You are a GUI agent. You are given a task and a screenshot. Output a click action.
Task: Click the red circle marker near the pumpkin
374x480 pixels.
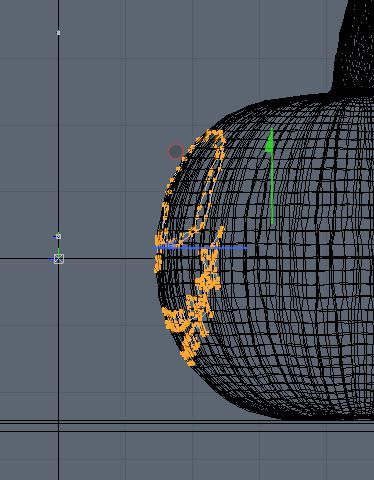click(x=175, y=152)
